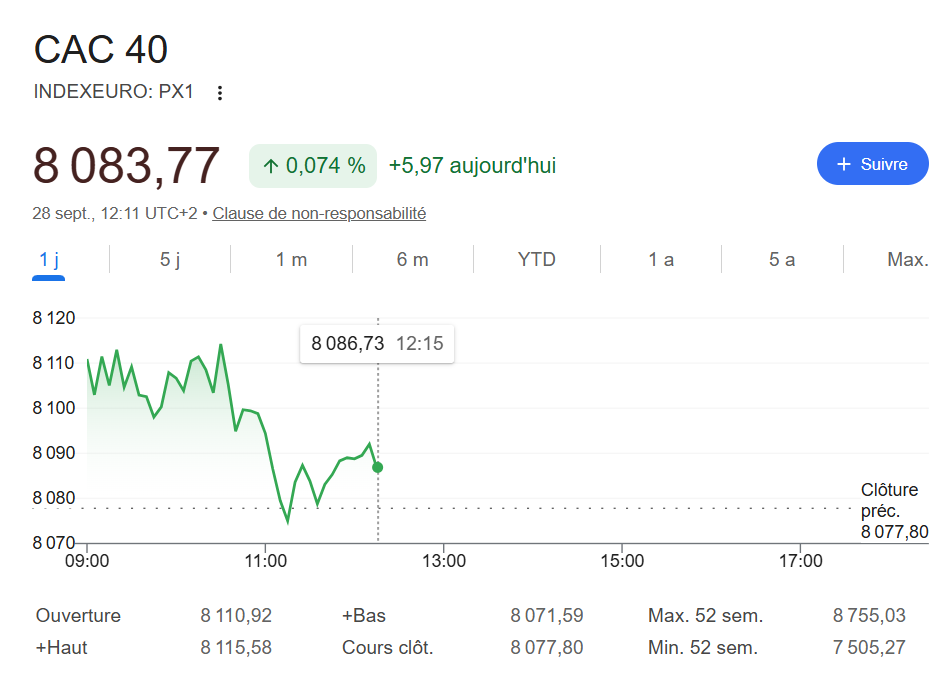Select the 1 j time range tab
The image size is (942, 681).
[x=49, y=260]
